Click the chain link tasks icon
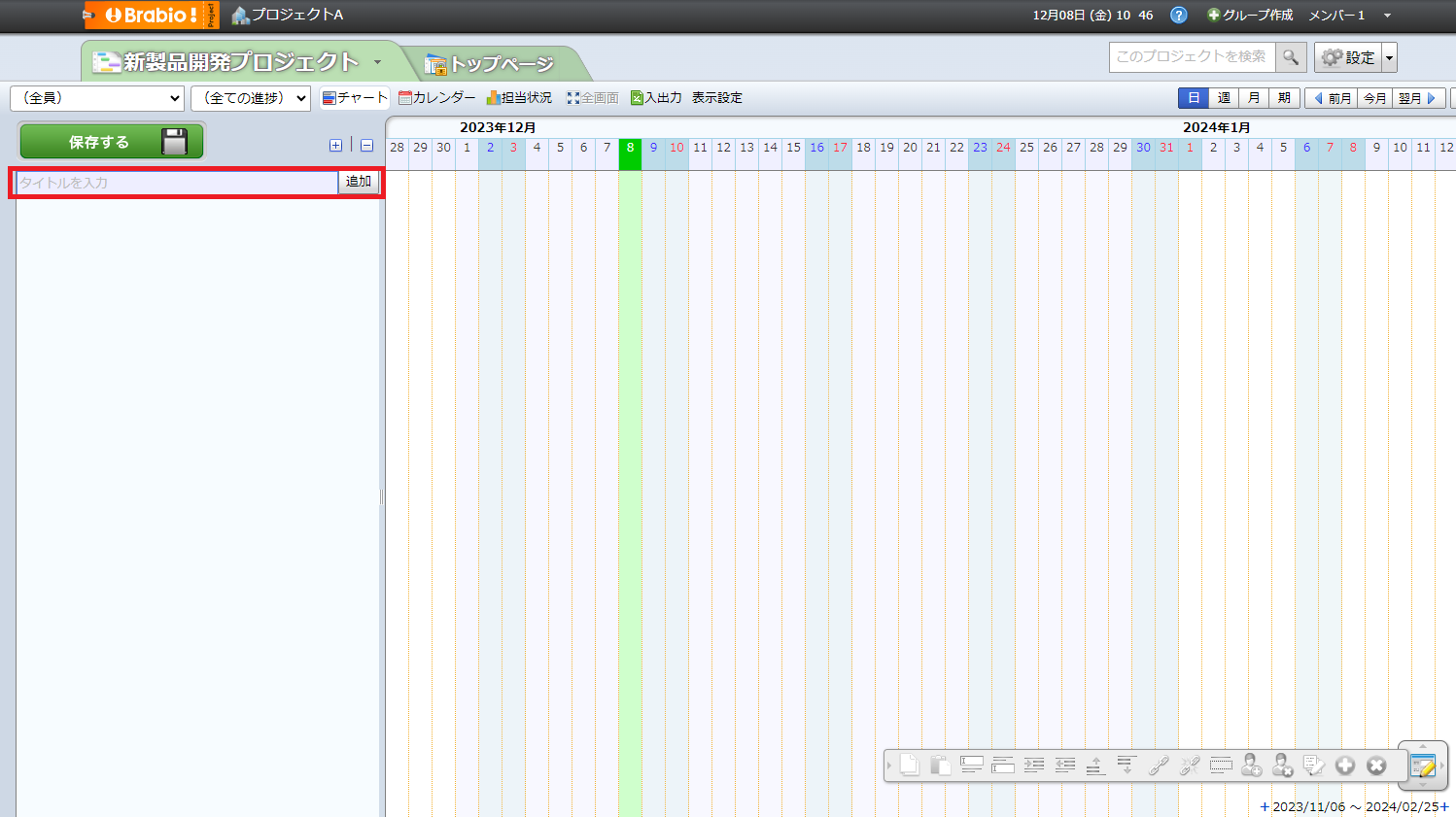The image size is (1456, 817). point(1158,766)
